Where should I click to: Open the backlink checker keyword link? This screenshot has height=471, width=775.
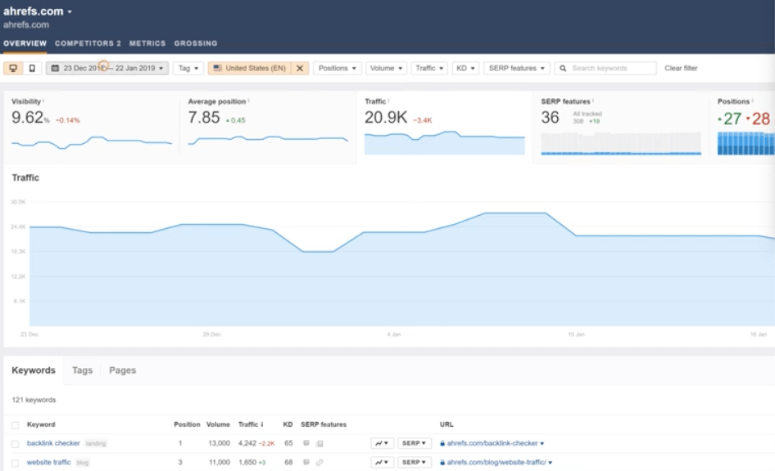[x=53, y=443]
